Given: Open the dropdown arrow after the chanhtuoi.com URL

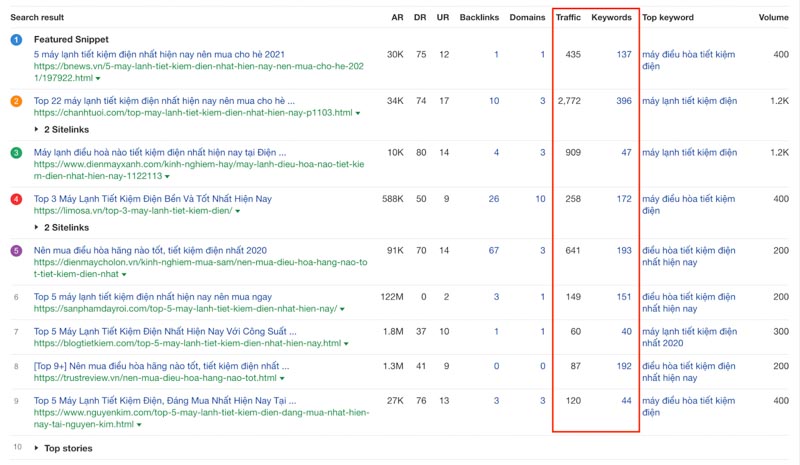Looking at the screenshot, I should [359, 114].
